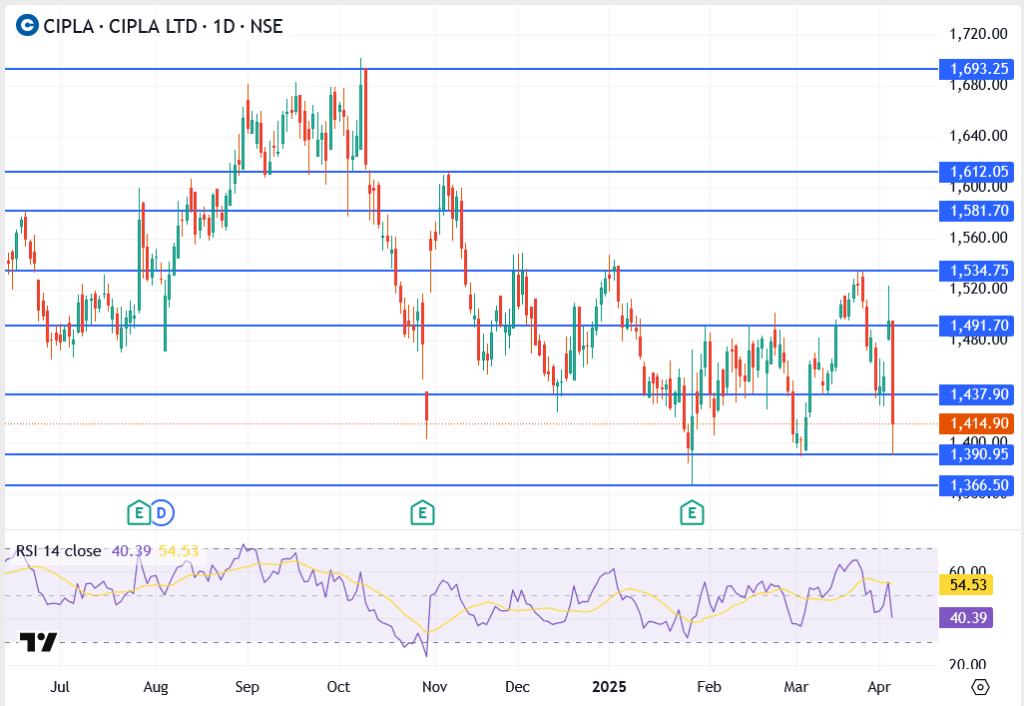Screen dimensions: 1024x706
Task: Open the earnings E marker near November
Action: click(422, 514)
